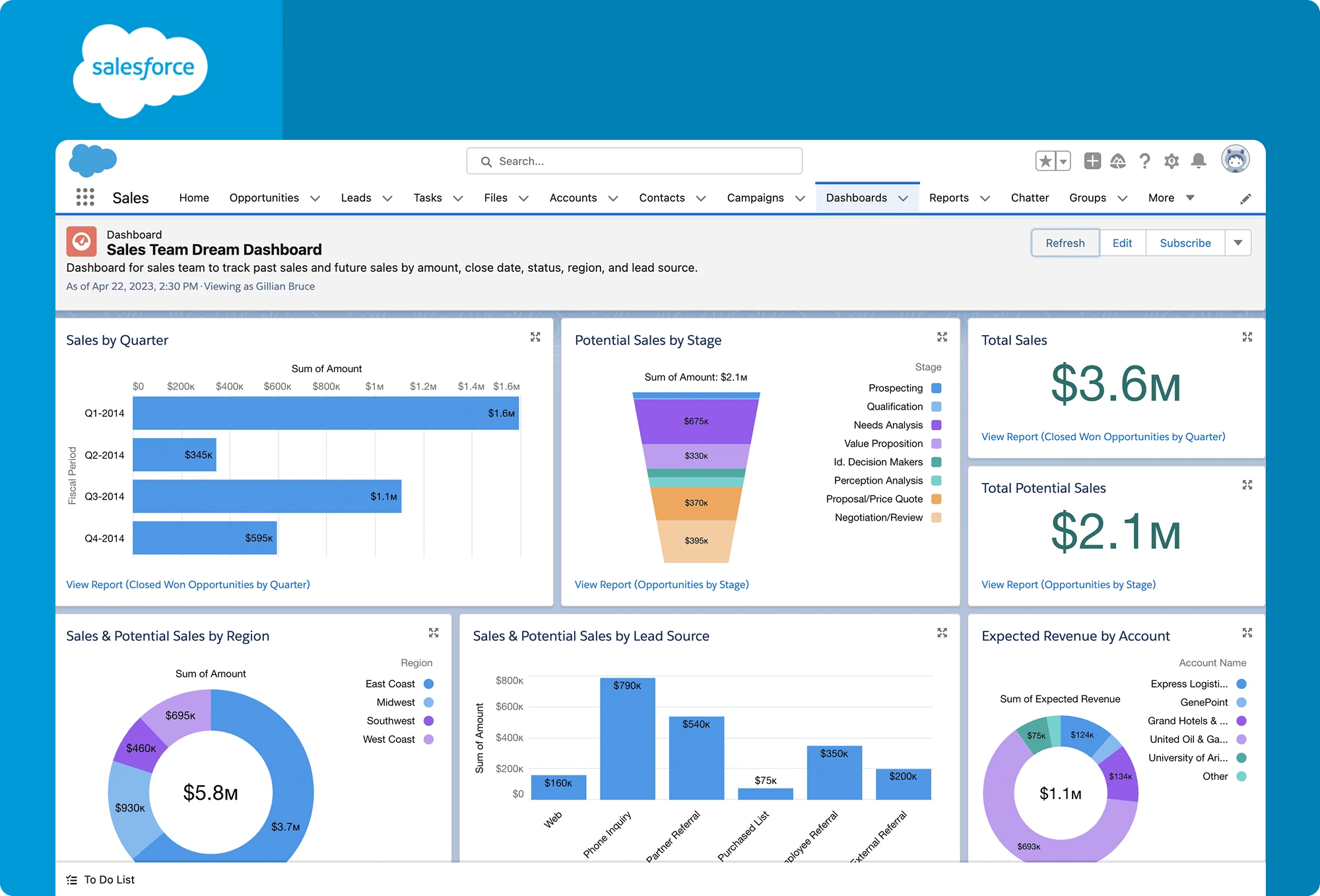
Task: Open the Reports tab dropdown chevron
Action: point(985,199)
